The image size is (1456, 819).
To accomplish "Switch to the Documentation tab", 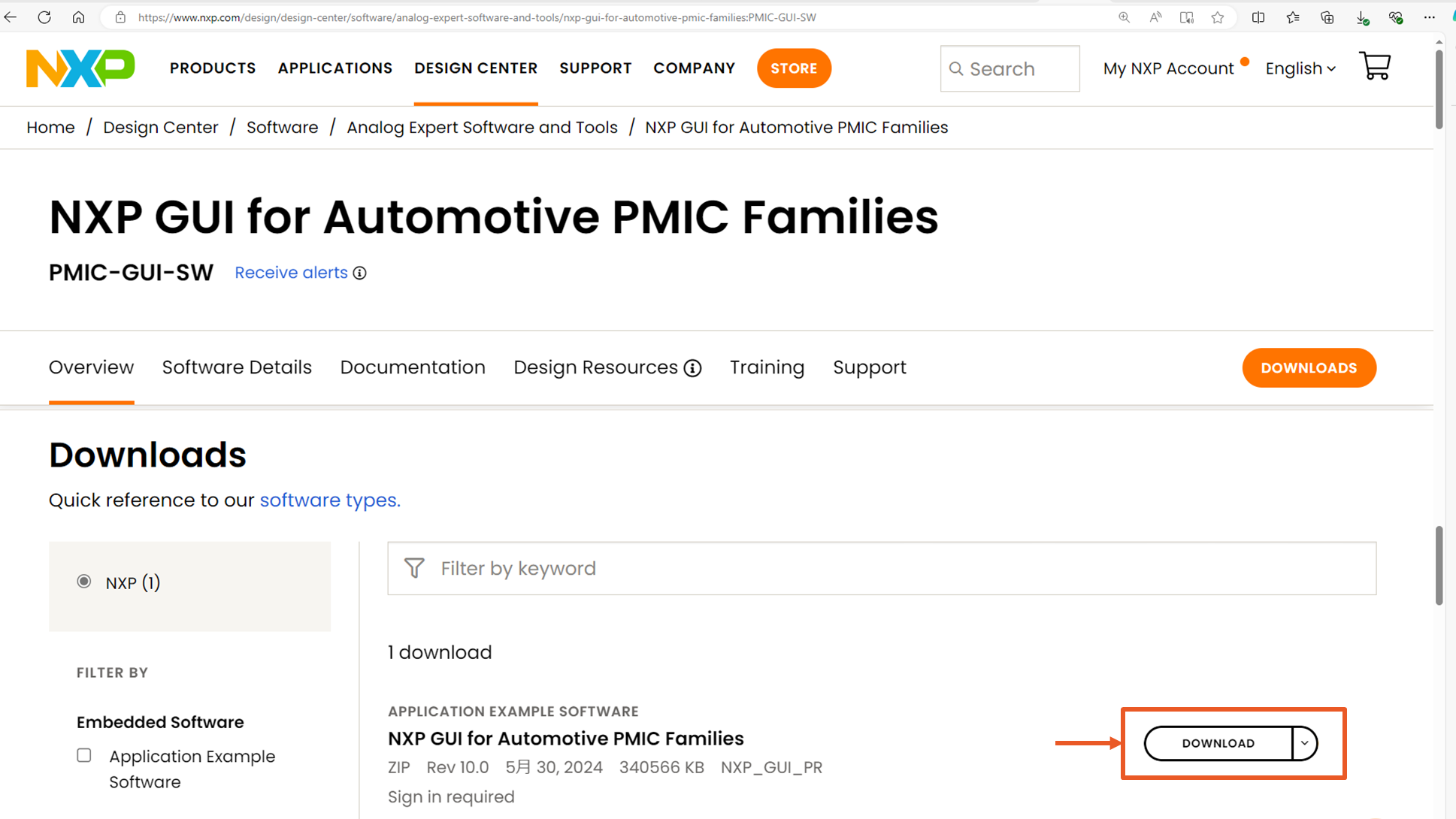I will pyautogui.click(x=413, y=367).
